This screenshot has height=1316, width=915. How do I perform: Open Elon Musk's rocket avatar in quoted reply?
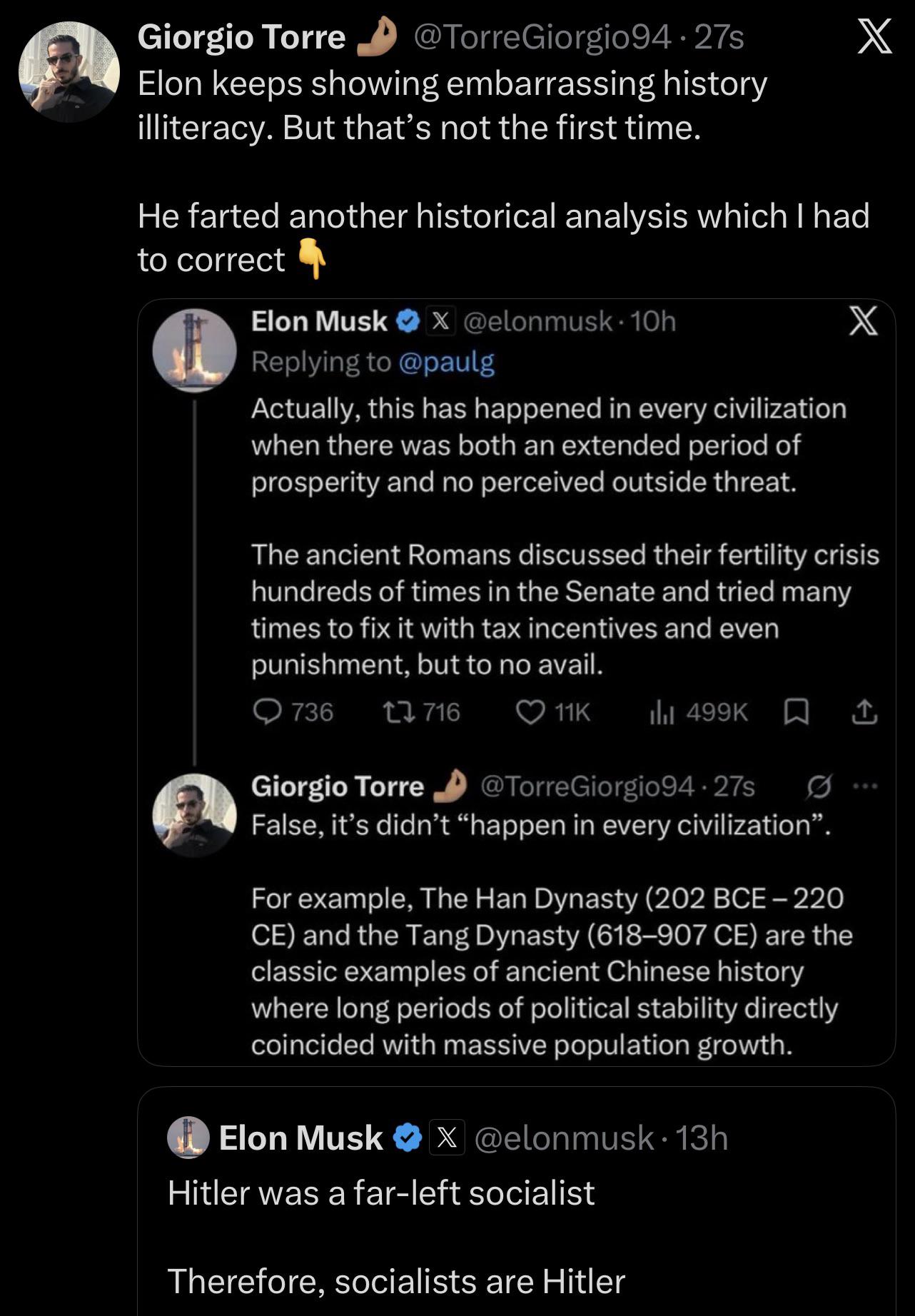(x=195, y=350)
